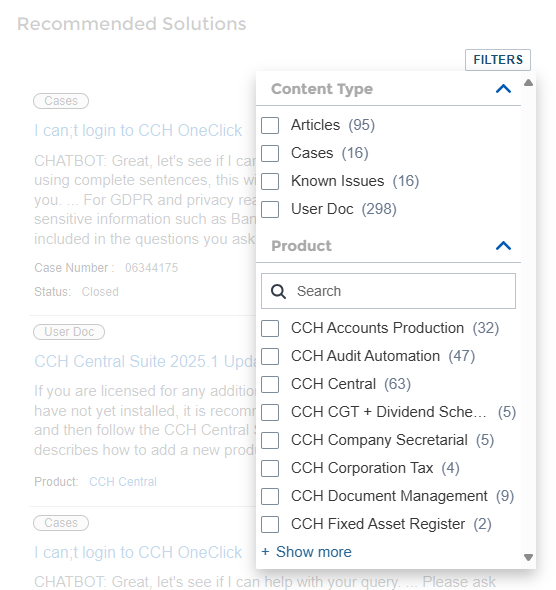Click the filter panel scroll-down arrow
Image resolution: width=556 pixels, height=590 pixels.
tap(528, 557)
